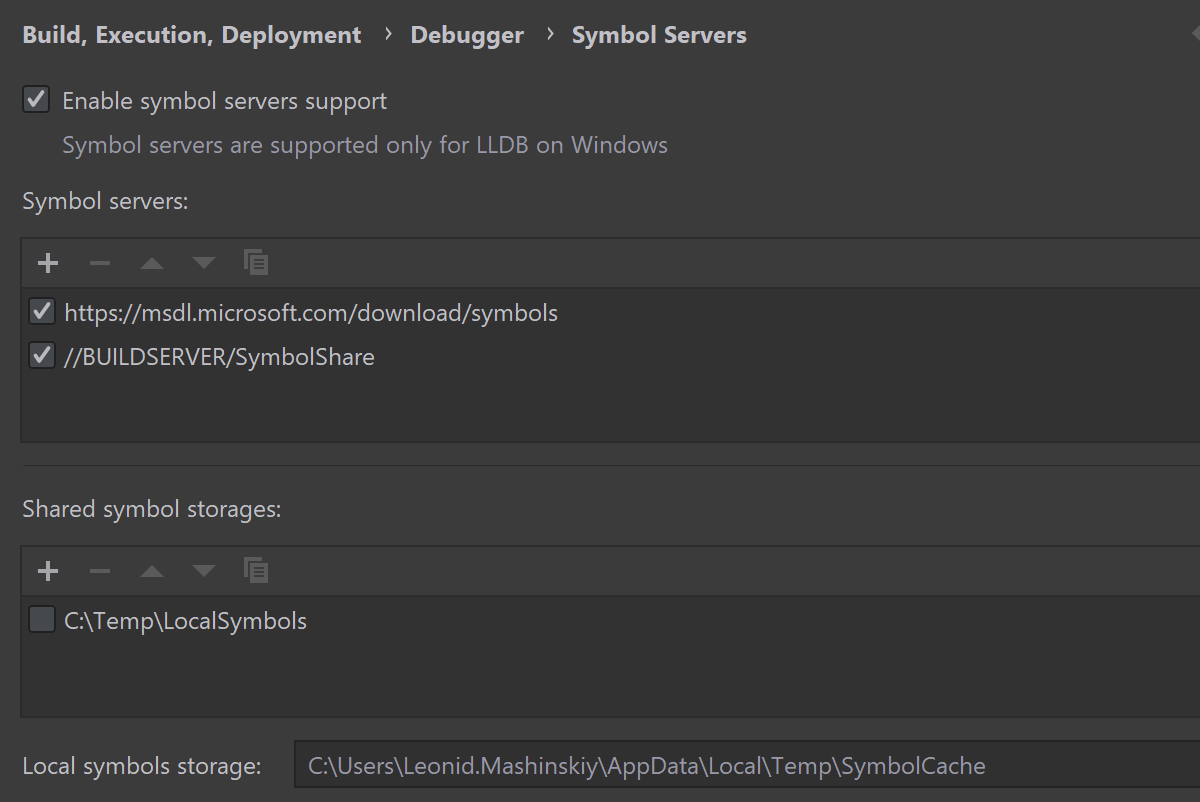The width and height of the screenshot is (1200, 802).
Task: Copy the selected shared symbol storage
Action: click(x=256, y=571)
